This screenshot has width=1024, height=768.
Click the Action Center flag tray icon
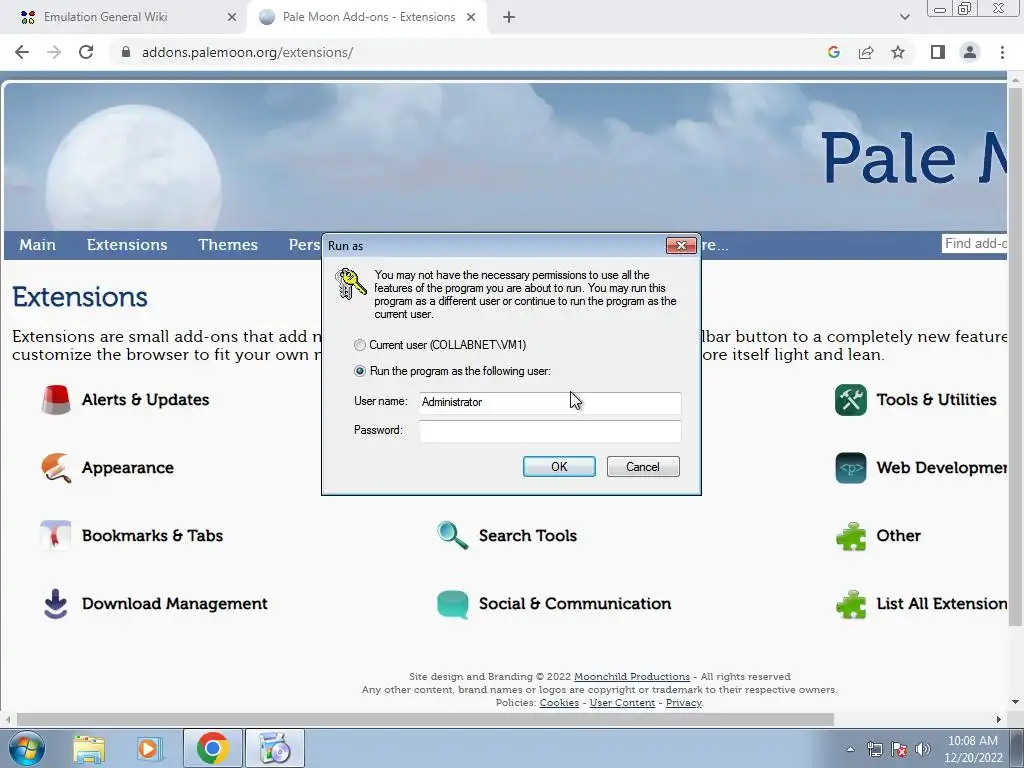pos(899,749)
